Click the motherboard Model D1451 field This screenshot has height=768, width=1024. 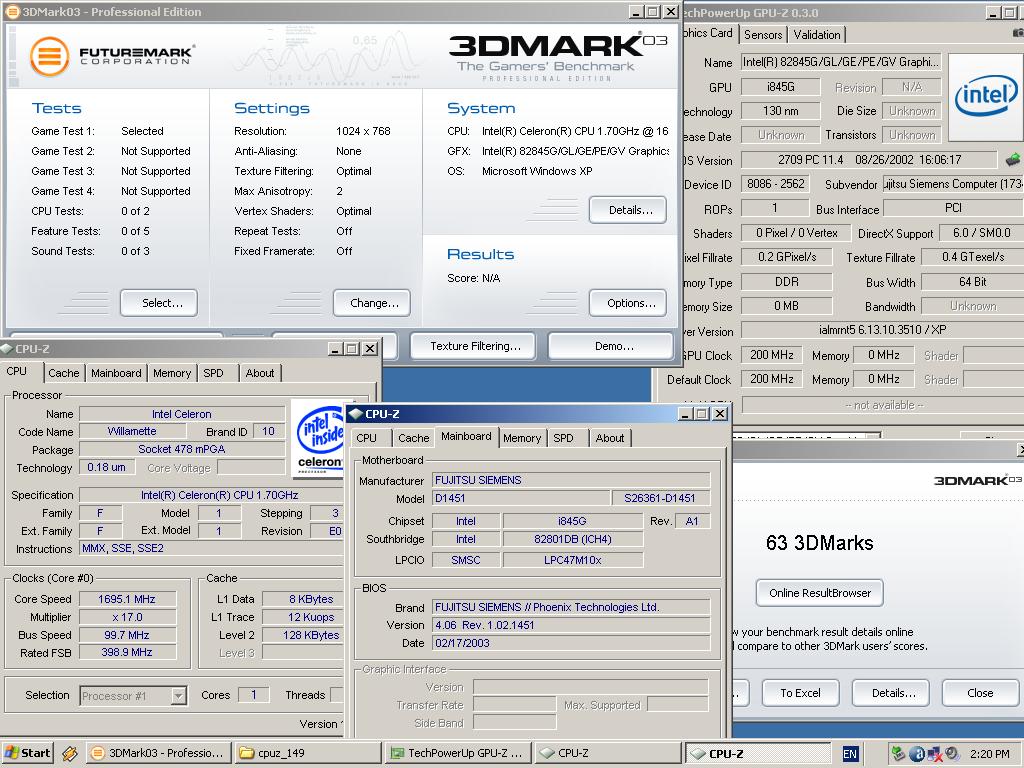pyautogui.click(x=522, y=498)
